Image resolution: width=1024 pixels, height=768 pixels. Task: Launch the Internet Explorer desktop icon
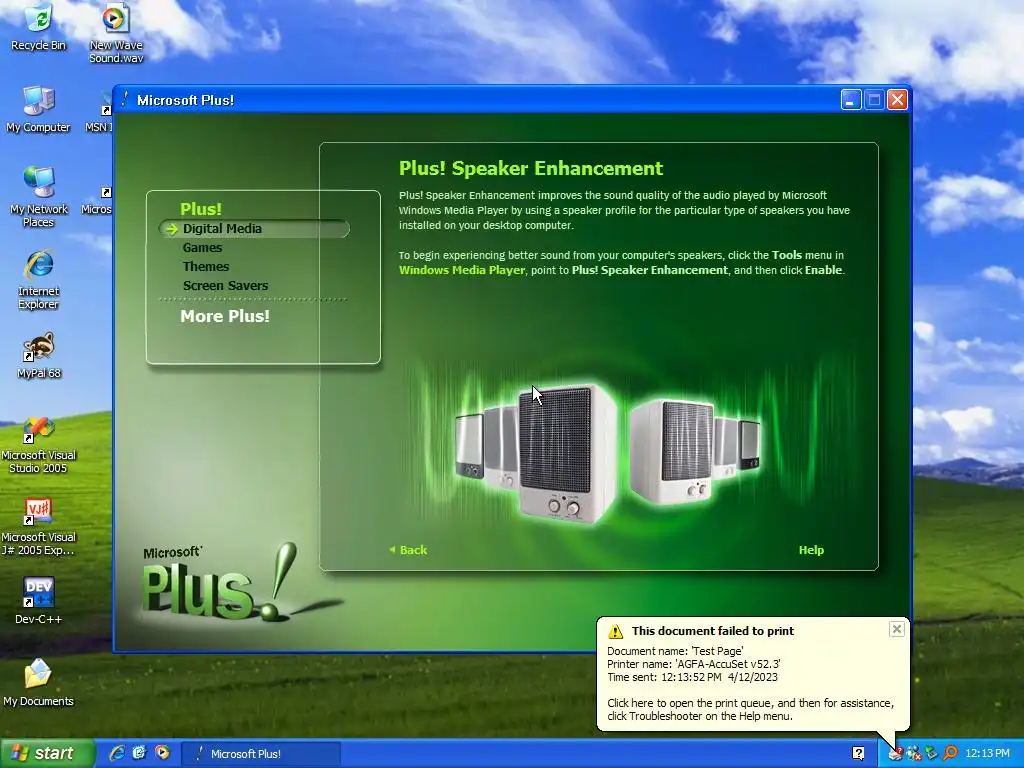coord(39,279)
